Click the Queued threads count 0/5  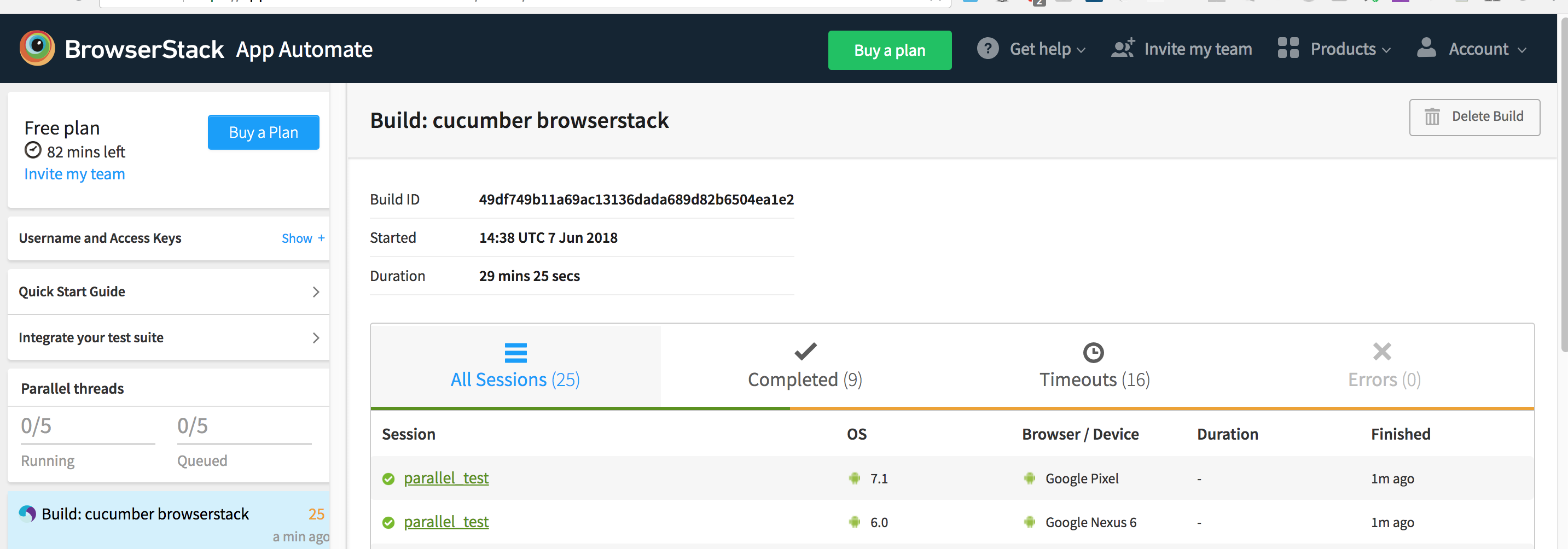tap(193, 425)
